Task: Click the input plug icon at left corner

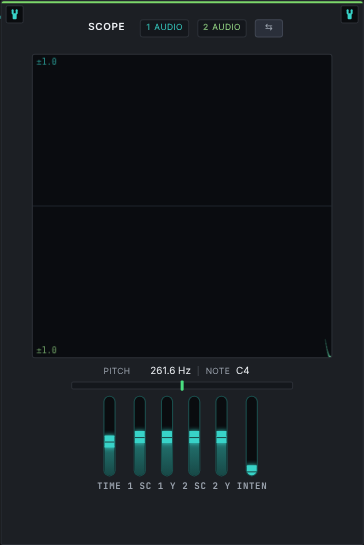Action: pos(15,14)
